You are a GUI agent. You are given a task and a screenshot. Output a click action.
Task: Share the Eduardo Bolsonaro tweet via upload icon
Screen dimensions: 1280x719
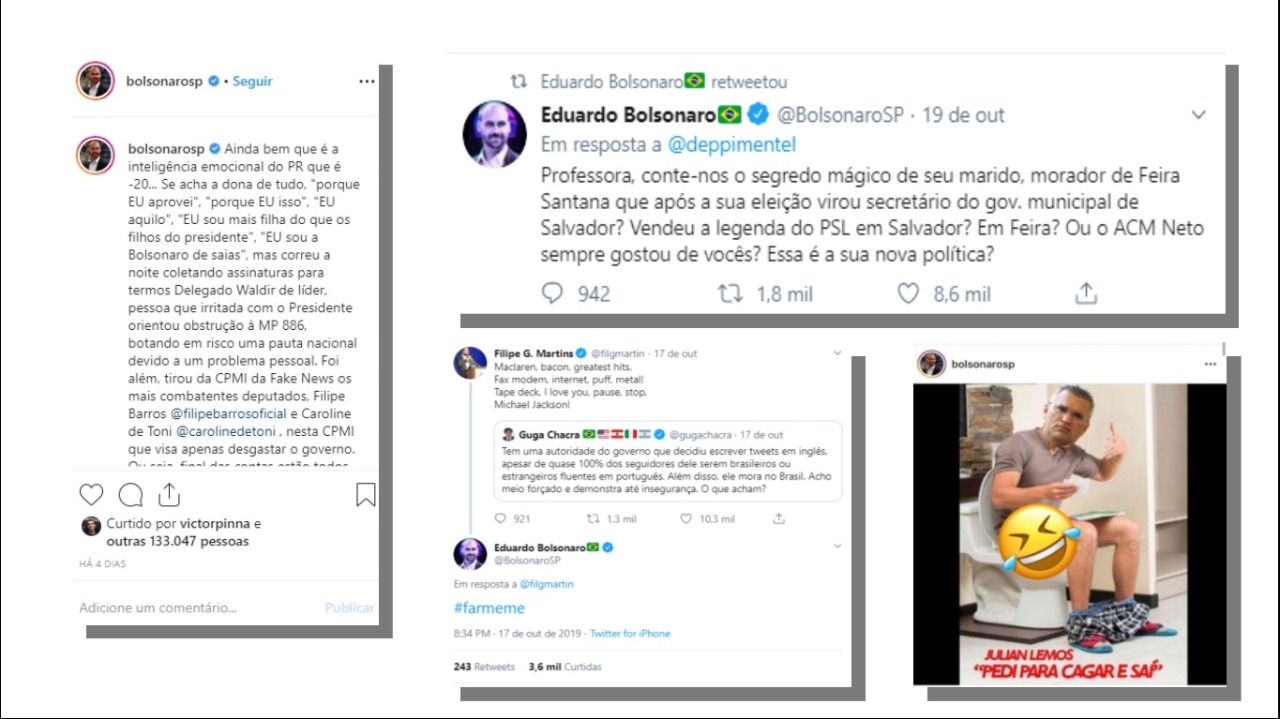pyautogui.click(x=1086, y=293)
